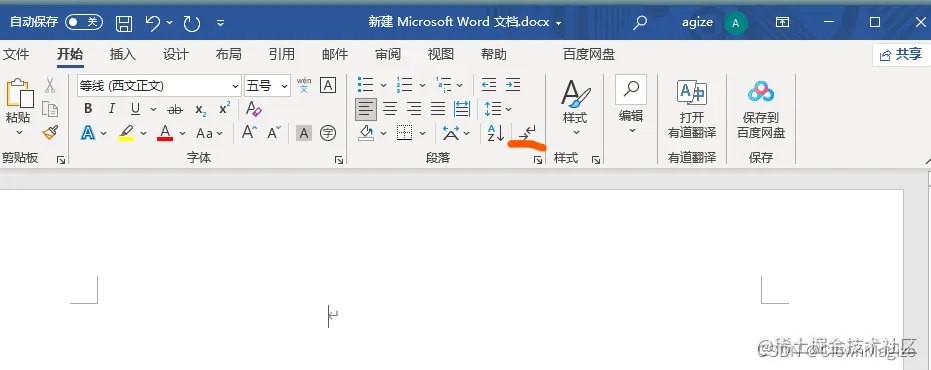
Task: Click the 共享 share button
Action: [901, 55]
